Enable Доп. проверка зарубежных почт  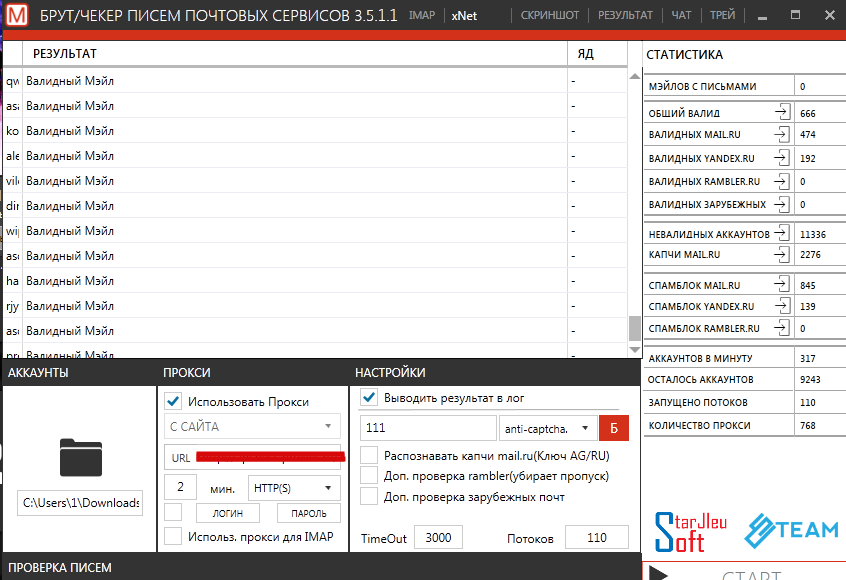369,497
